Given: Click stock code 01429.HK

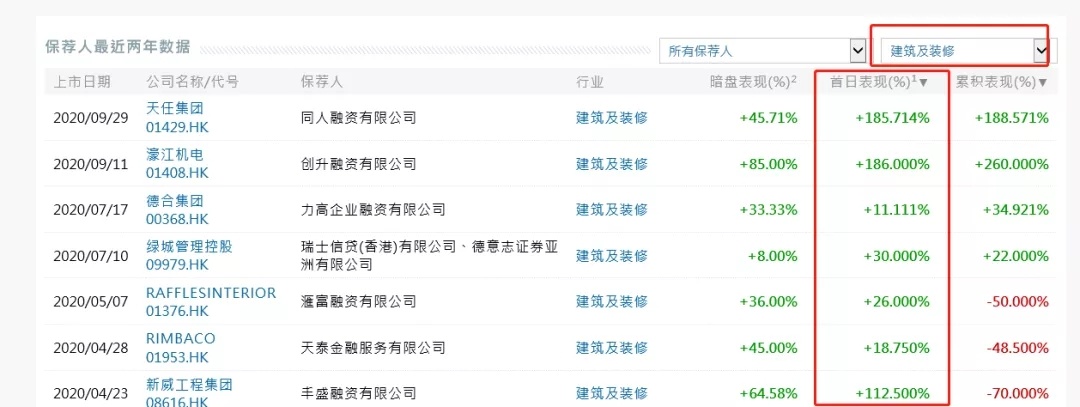Looking at the screenshot, I should tap(177, 126).
